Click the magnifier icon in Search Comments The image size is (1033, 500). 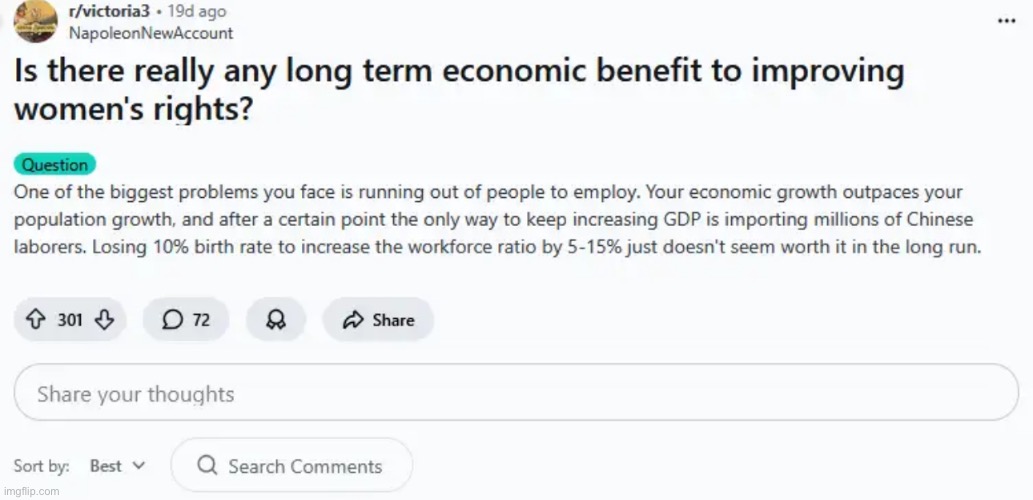[x=208, y=466]
